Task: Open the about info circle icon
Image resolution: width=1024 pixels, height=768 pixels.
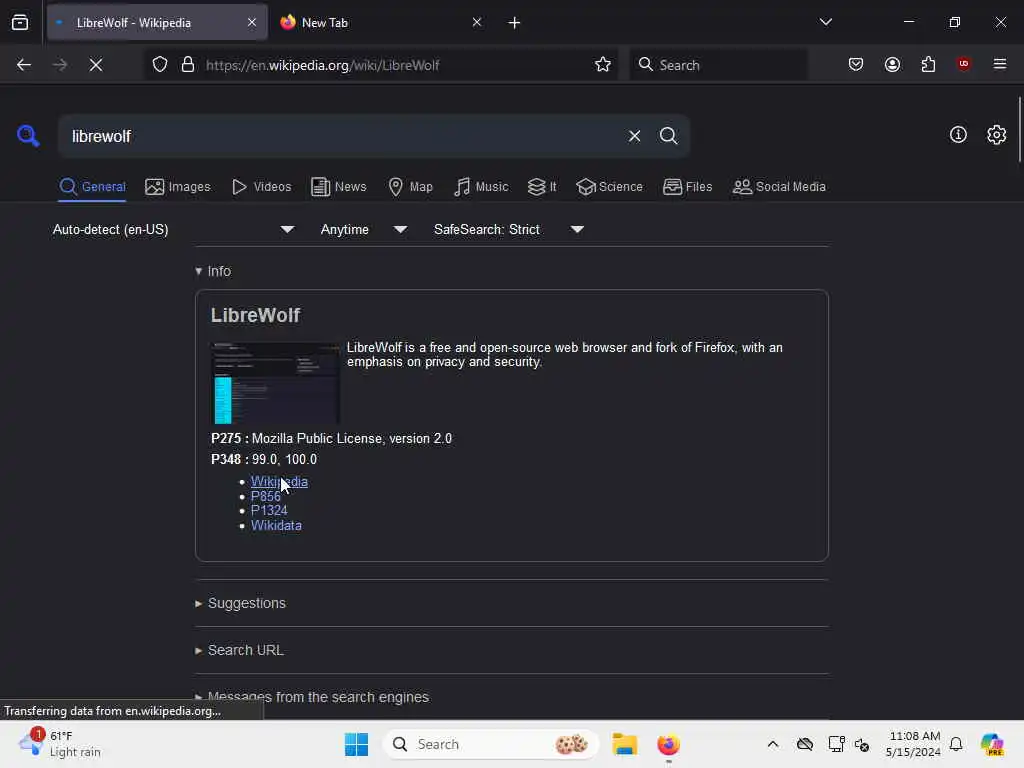Action: pos(958,135)
